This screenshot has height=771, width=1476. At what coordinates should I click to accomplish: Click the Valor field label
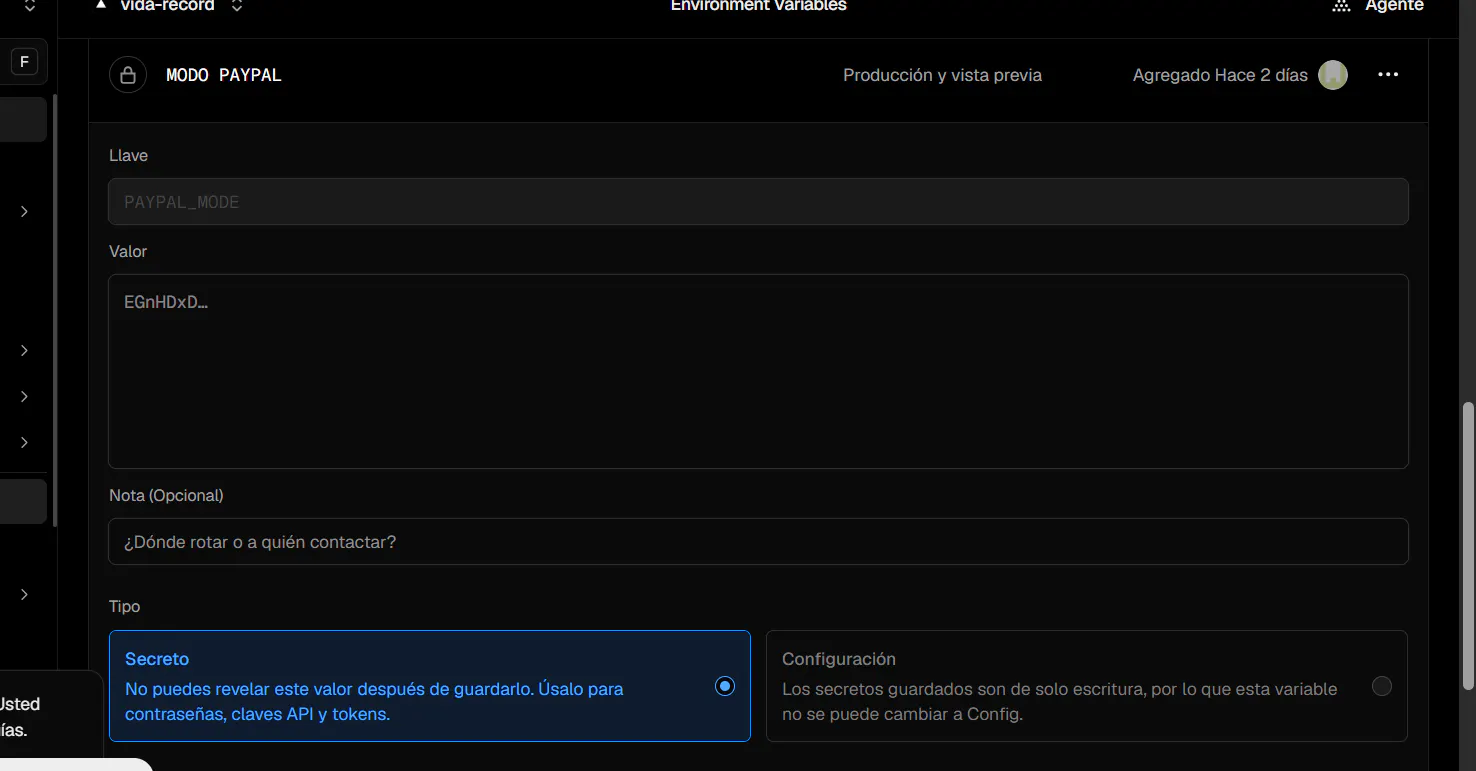(128, 252)
